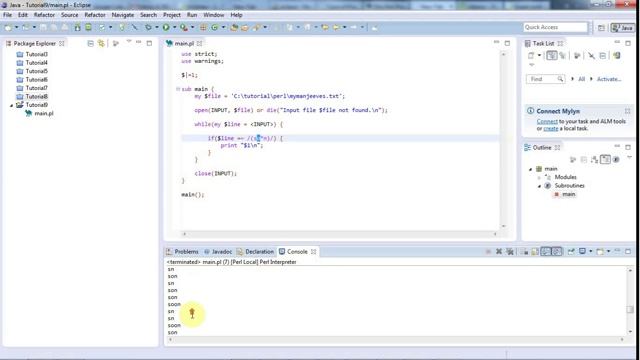Click the New Java Class green icon
The width and height of the screenshot is (640, 360).
pyautogui.click(x=215, y=27)
